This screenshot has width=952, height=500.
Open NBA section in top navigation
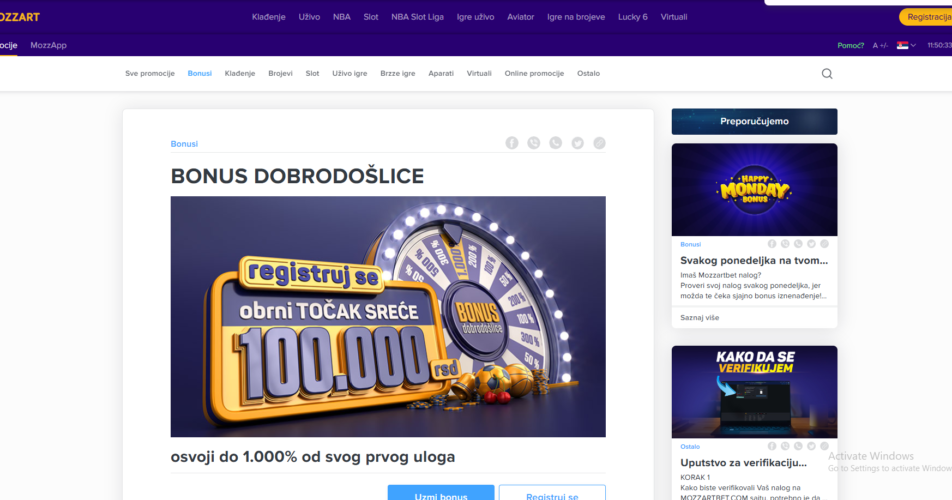pyautogui.click(x=342, y=17)
